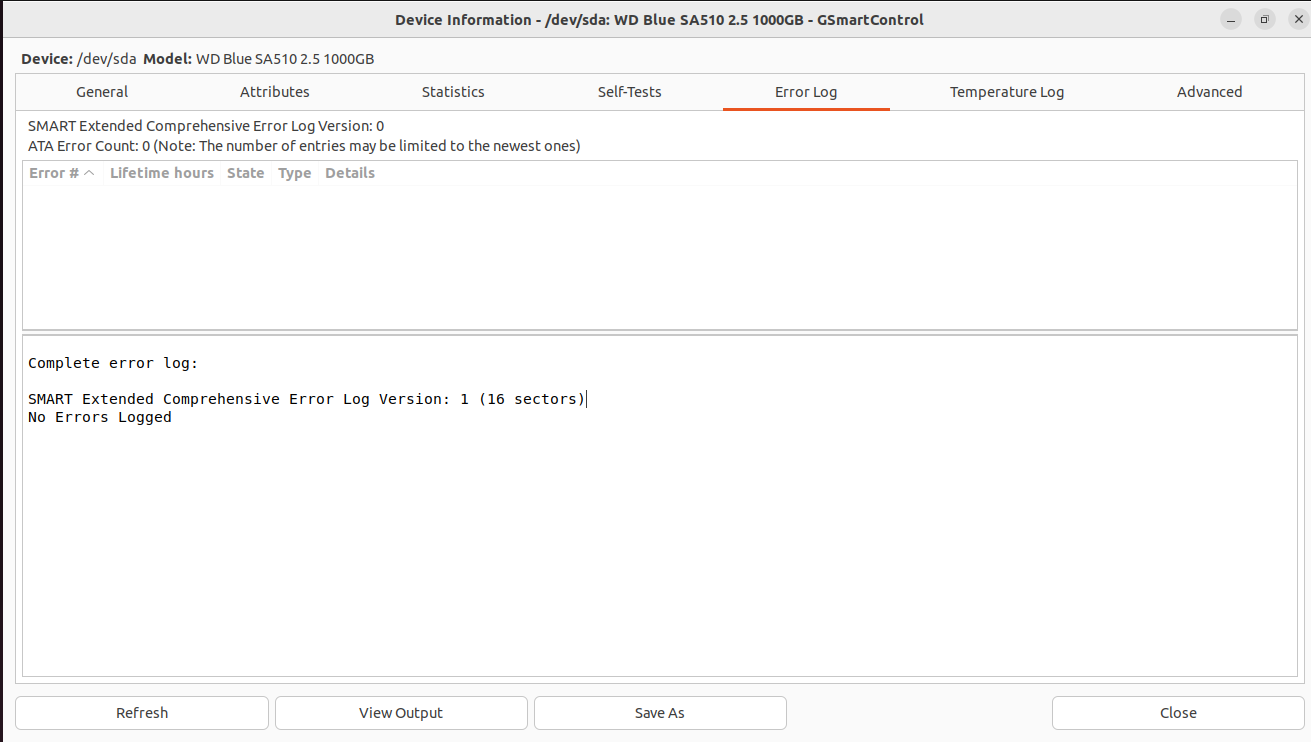Go to the Self-Tests tab
The height and width of the screenshot is (742, 1311).
[630, 92]
